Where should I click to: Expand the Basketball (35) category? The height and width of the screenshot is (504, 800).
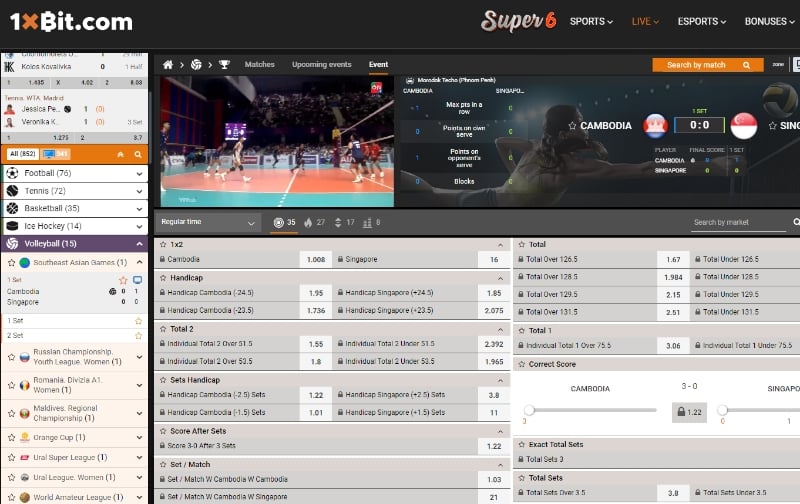click(139, 209)
